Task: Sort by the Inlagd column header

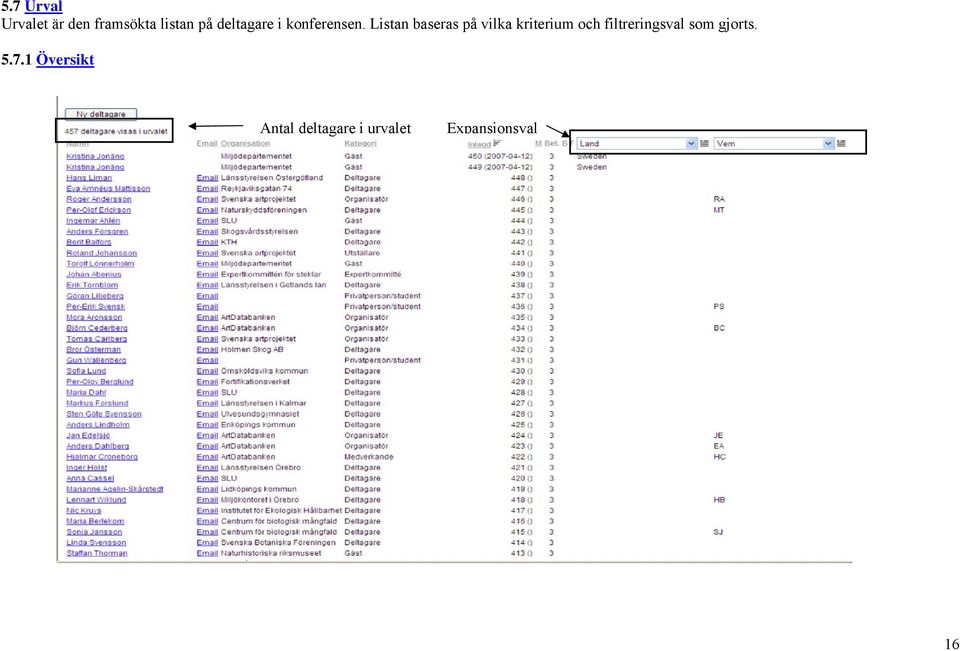Action: click(479, 144)
